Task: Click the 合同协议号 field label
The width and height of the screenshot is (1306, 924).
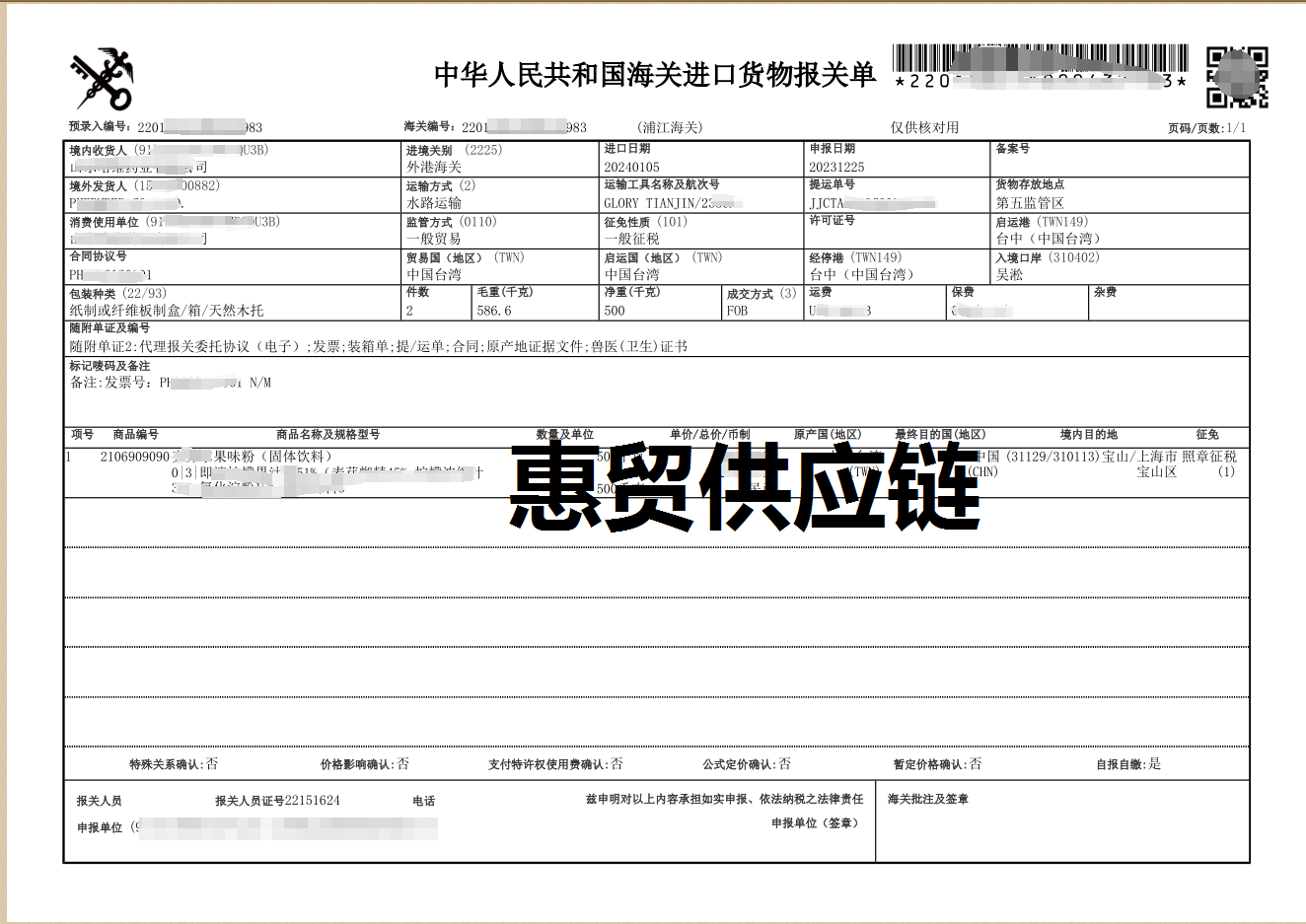Action: click(x=98, y=255)
